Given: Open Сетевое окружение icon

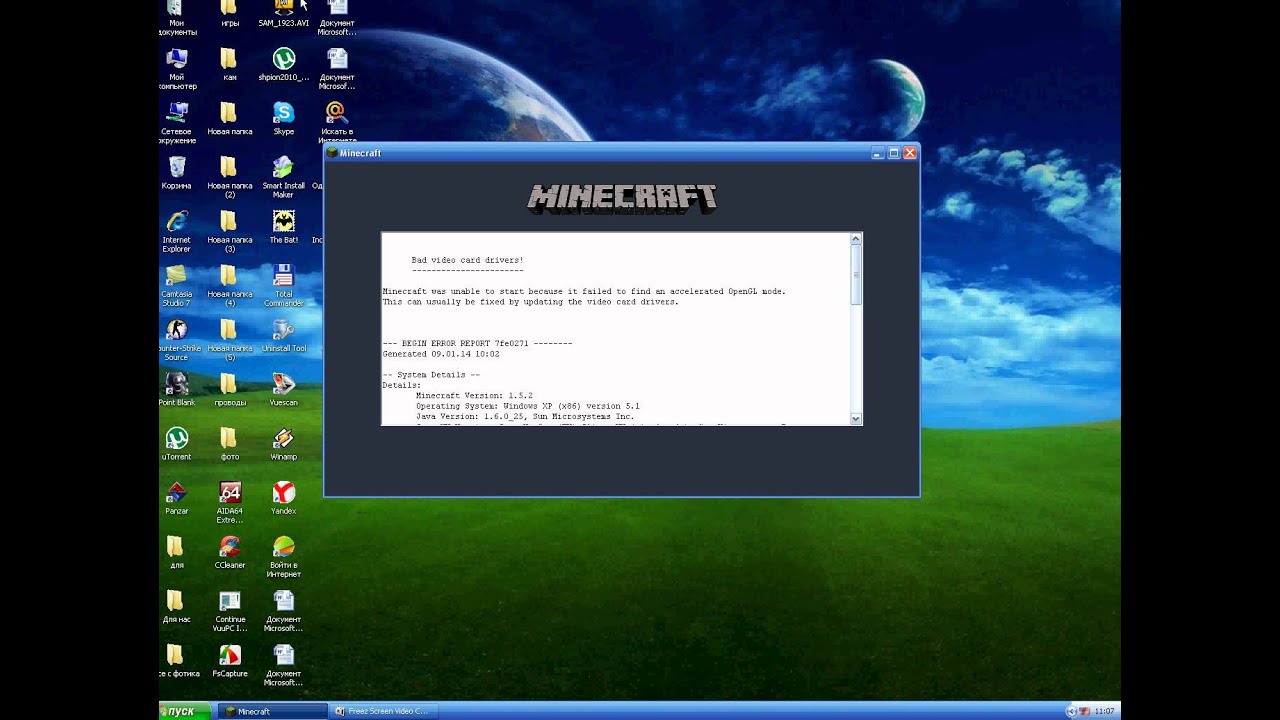Looking at the screenshot, I should pos(177,123).
